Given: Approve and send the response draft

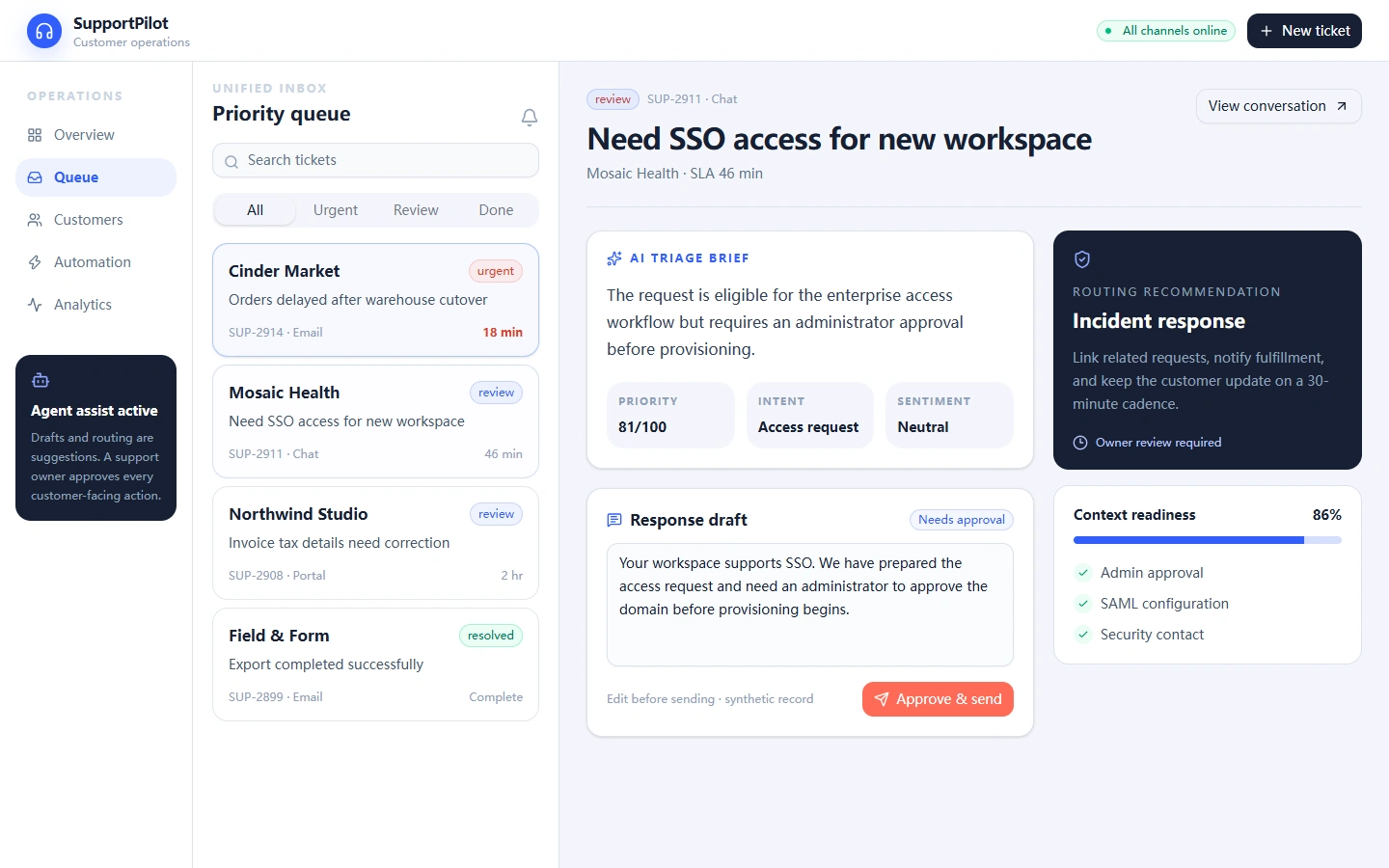Looking at the screenshot, I should [938, 699].
